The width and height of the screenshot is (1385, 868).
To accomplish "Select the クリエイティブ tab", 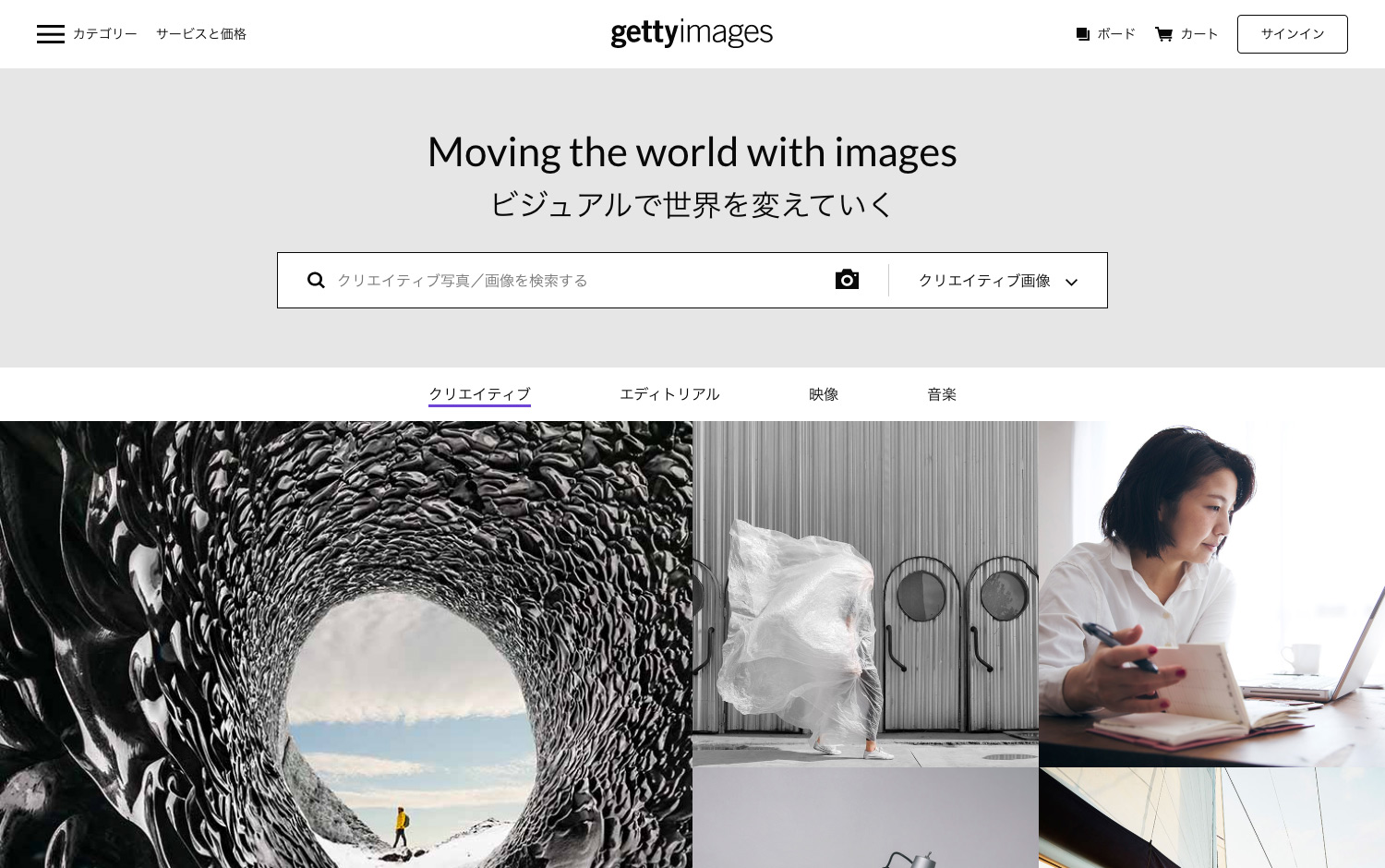I will tap(479, 394).
